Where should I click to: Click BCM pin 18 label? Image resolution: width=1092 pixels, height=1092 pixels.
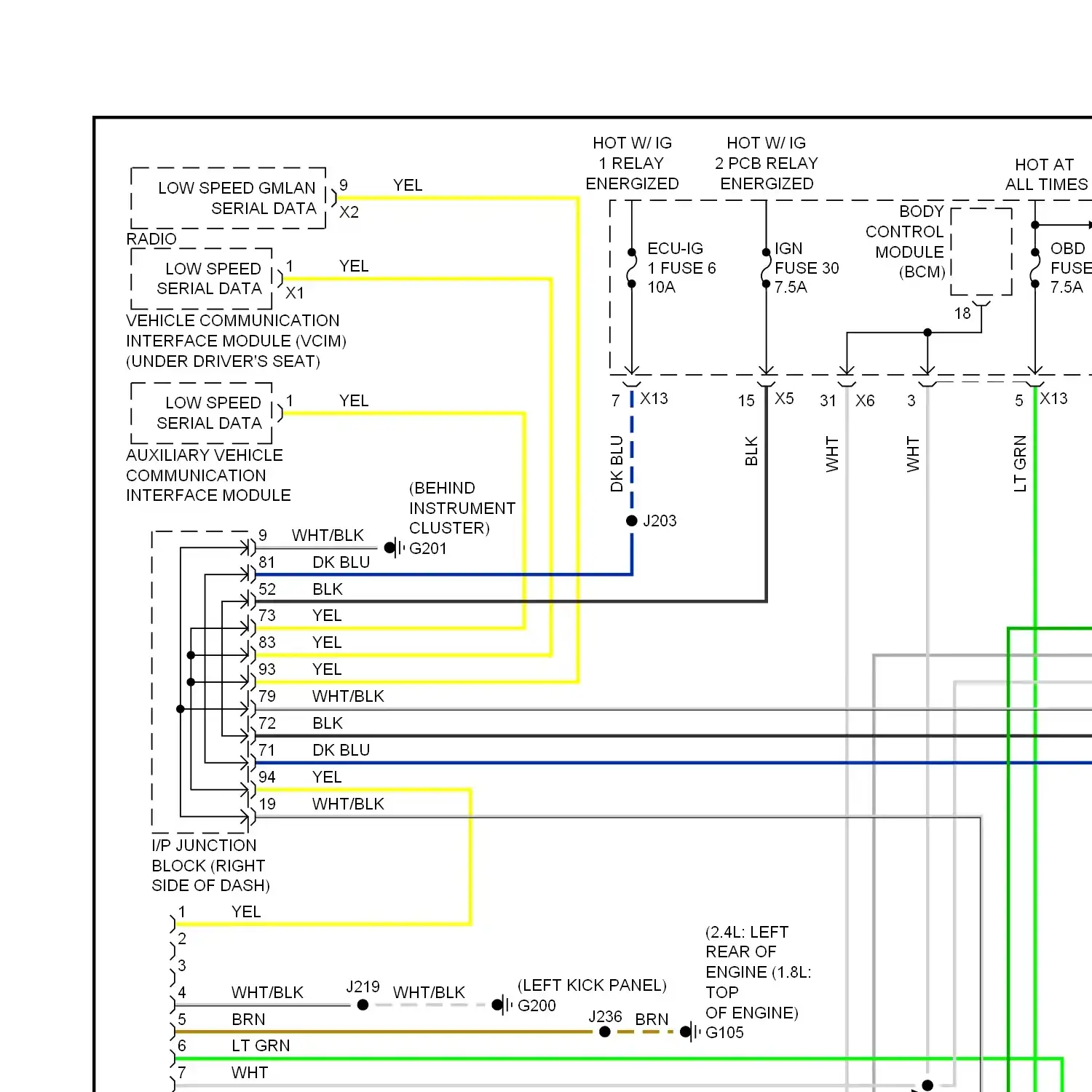pyautogui.click(x=962, y=313)
